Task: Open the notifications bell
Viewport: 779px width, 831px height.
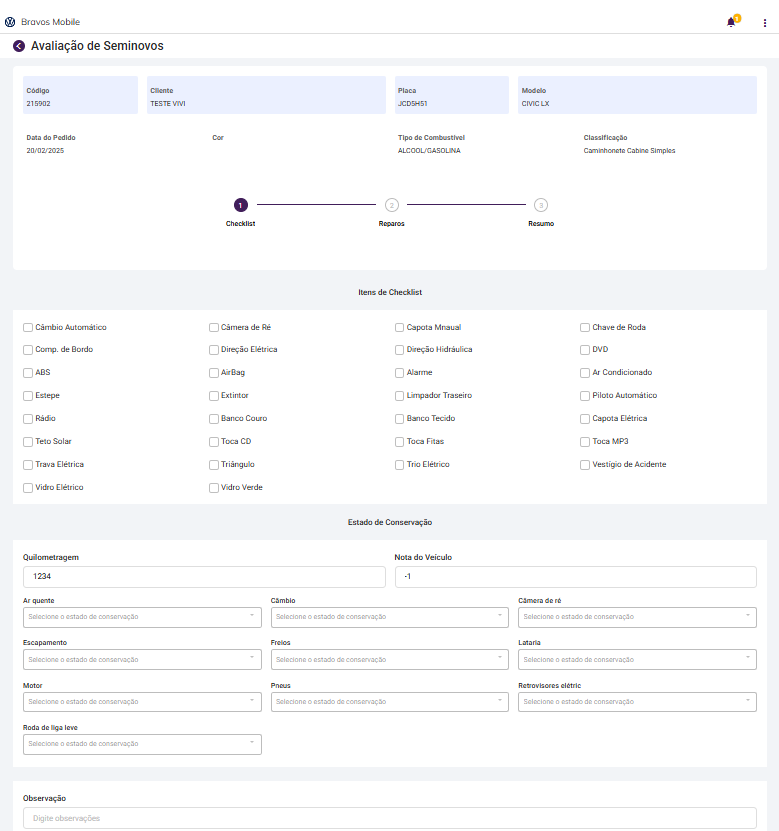Action: 731,22
